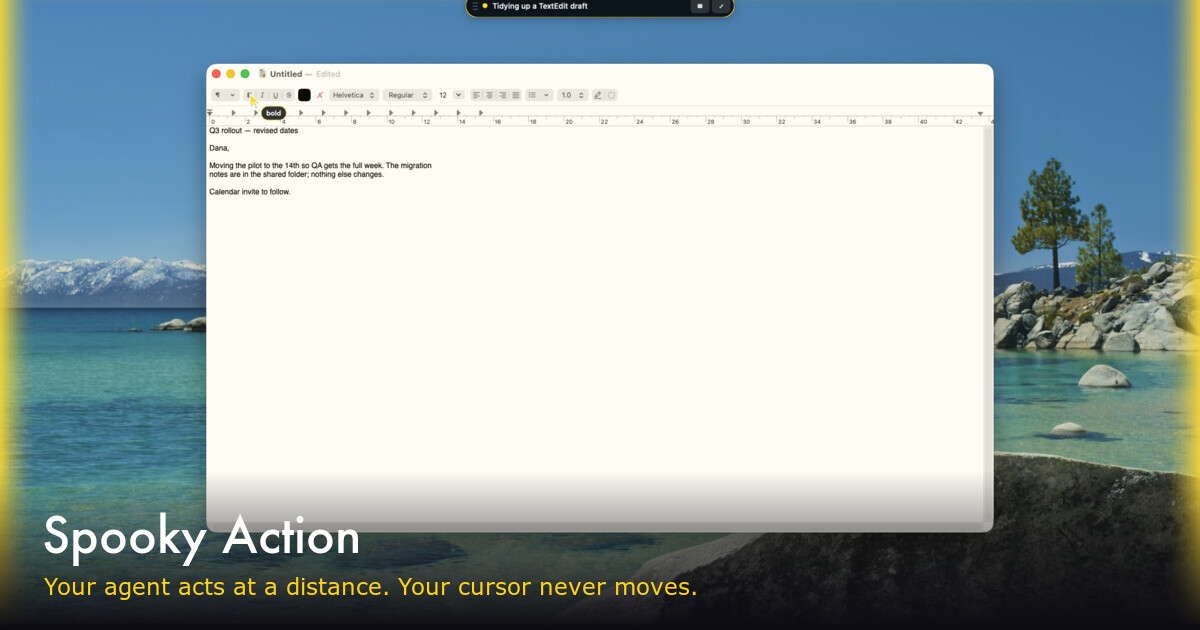
Task: Click the circle icon at the toolbar end
Action: pyautogui.click(x=612, y=95)
